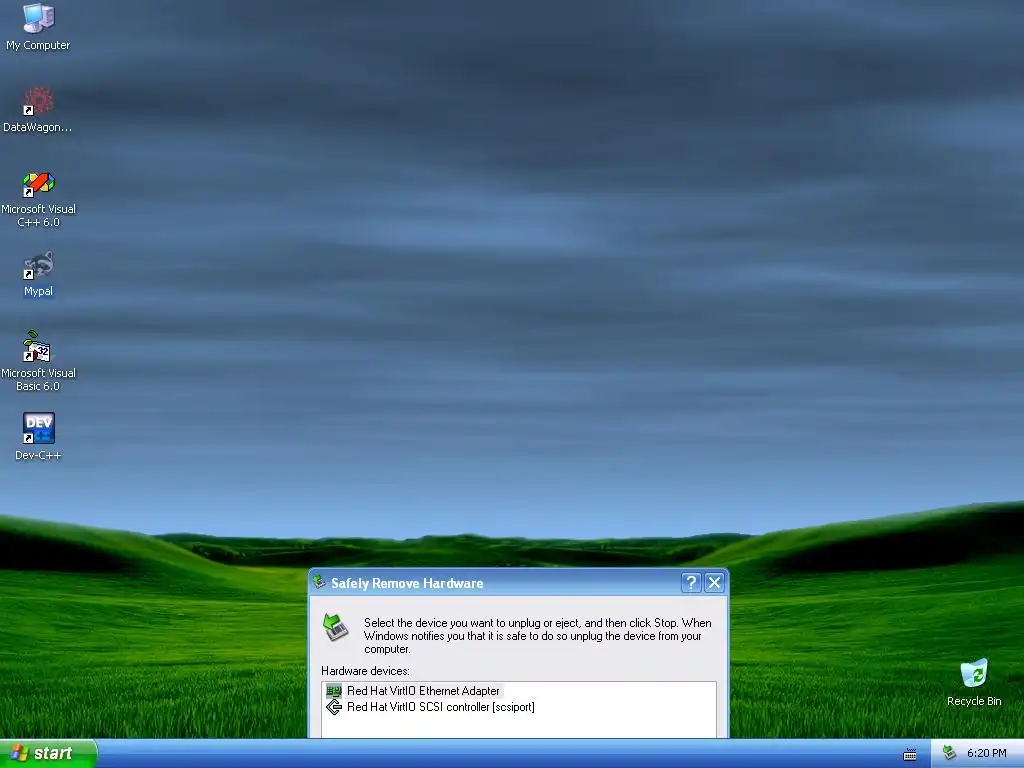Screen dimensions: 1024x768
Task: Select the DataWagon desktop shortcut
Action: tap(38, 109)
